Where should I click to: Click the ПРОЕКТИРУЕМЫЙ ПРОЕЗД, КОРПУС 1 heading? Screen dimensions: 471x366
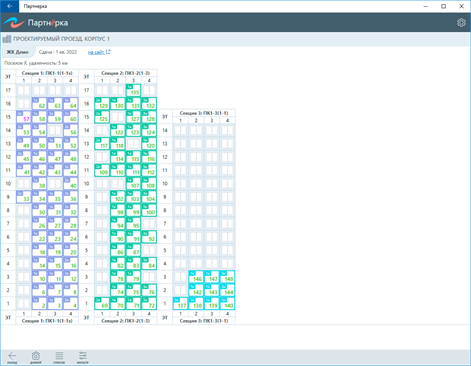[61, 39]
